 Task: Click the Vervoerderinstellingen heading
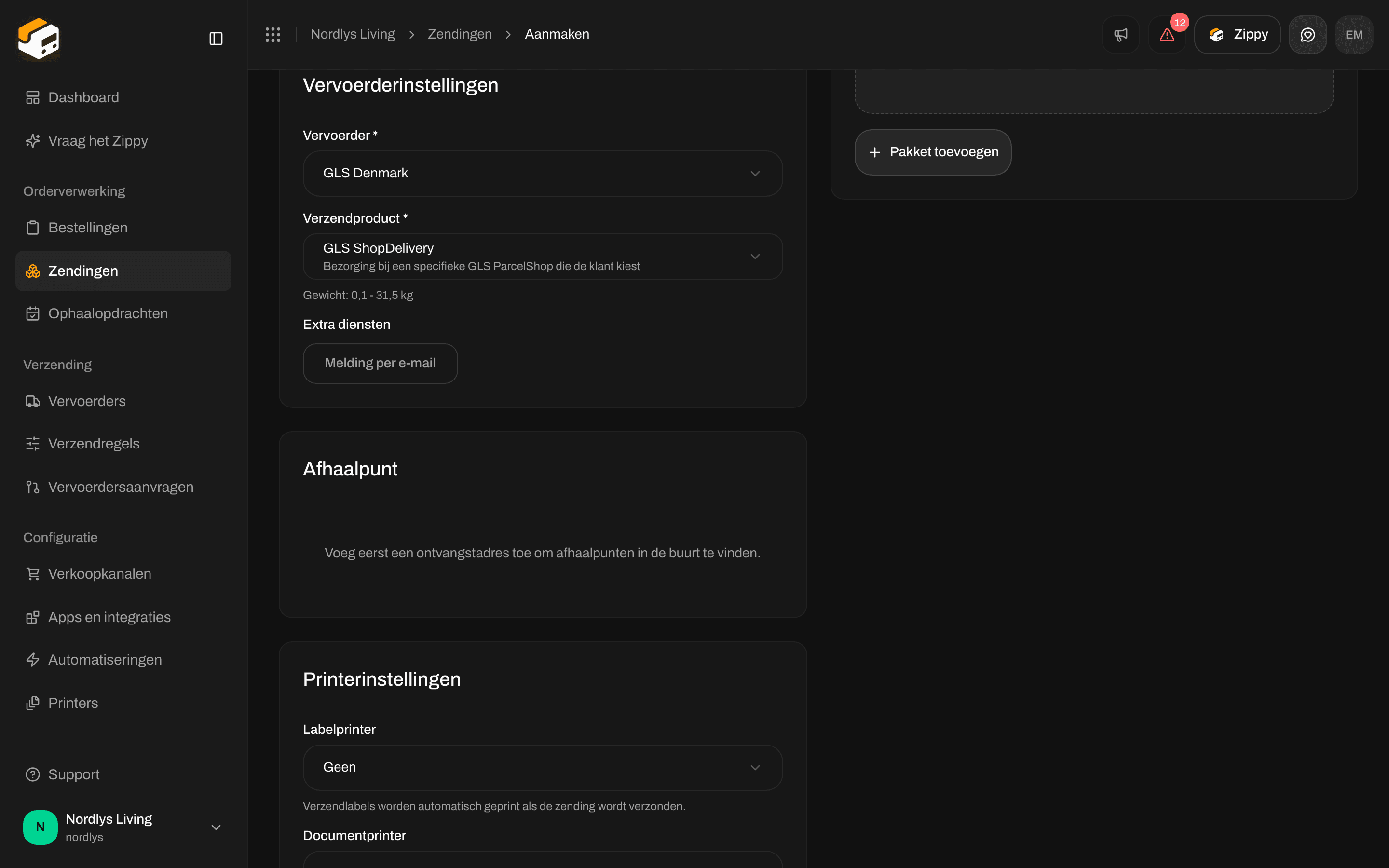pyautogui.click(x=401, y=85)
